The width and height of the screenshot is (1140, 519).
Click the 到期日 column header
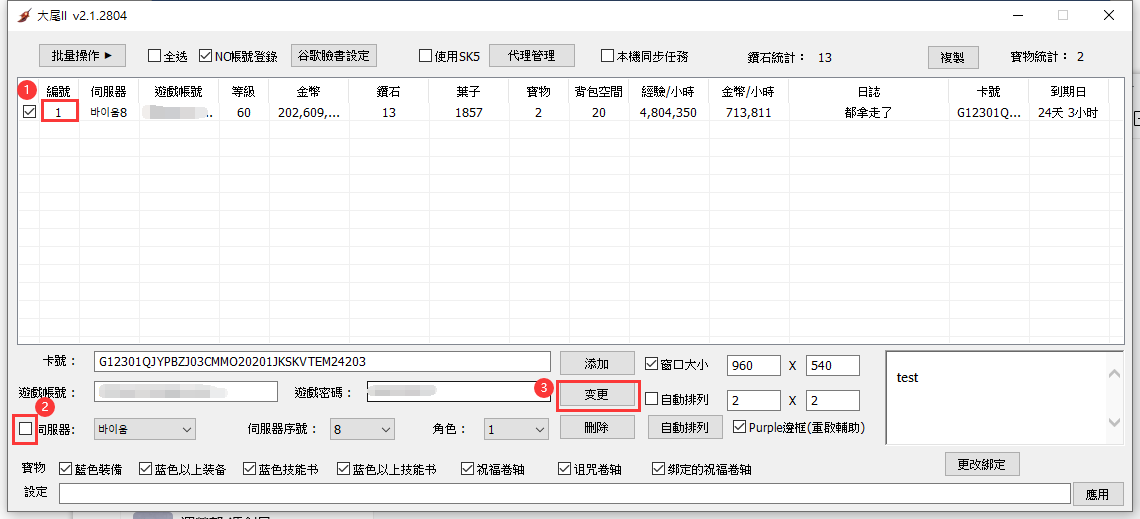[1068, 92]
